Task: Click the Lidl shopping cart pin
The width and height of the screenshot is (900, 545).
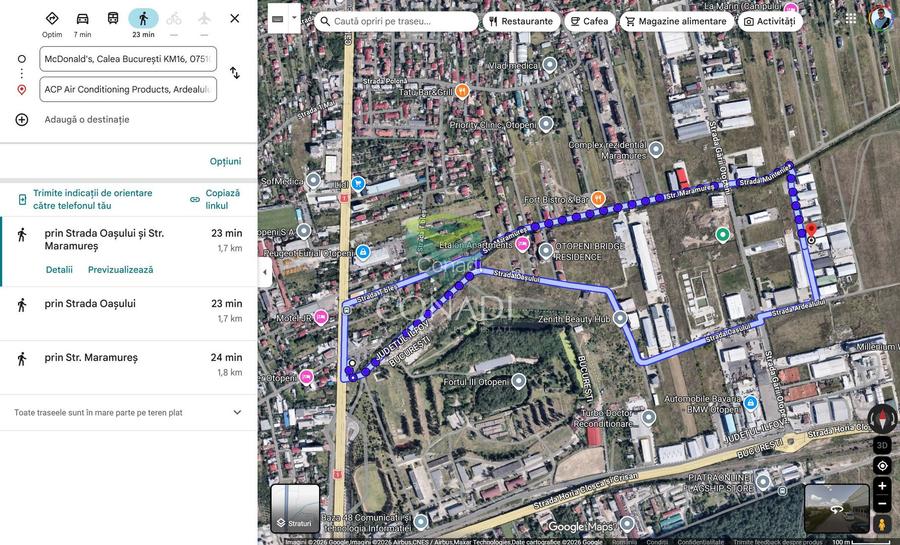Action: 359,184
